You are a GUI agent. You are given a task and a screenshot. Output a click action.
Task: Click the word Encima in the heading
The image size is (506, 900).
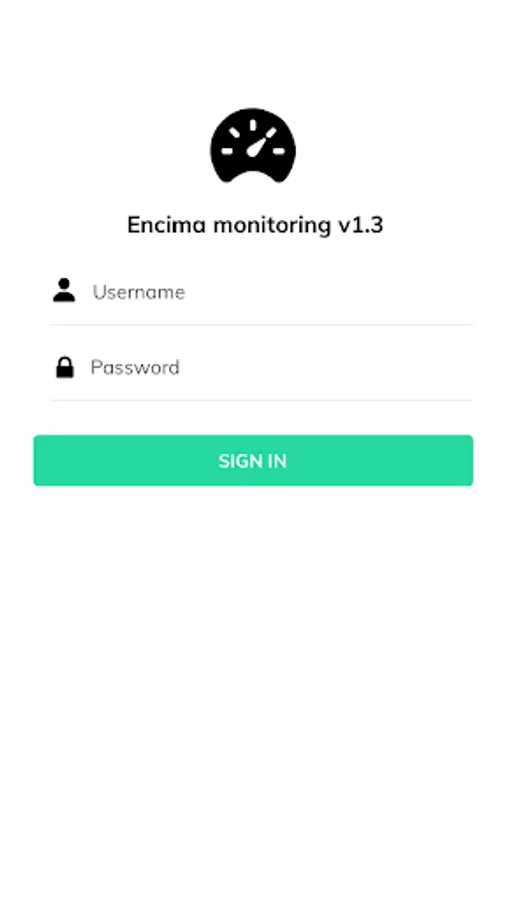pos(166,225)
